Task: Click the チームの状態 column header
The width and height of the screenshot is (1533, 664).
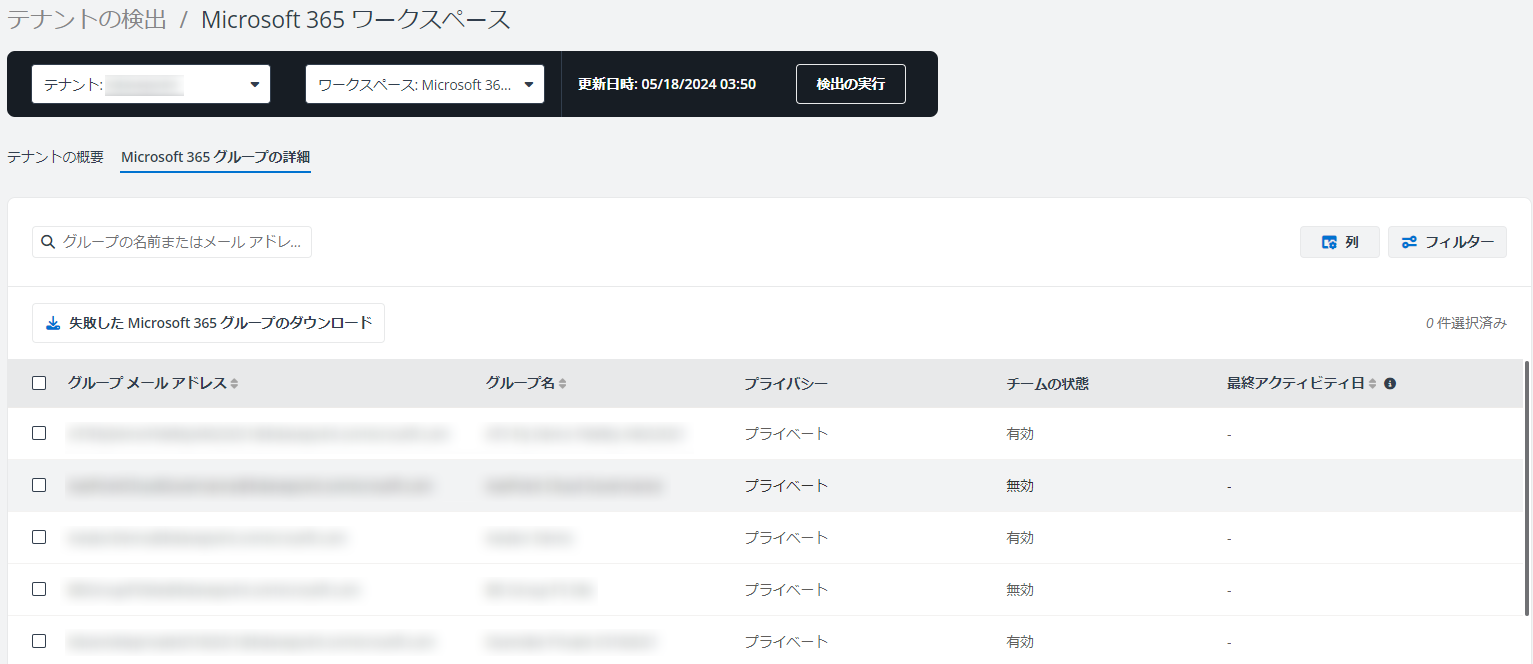Action: (1047, 383)
